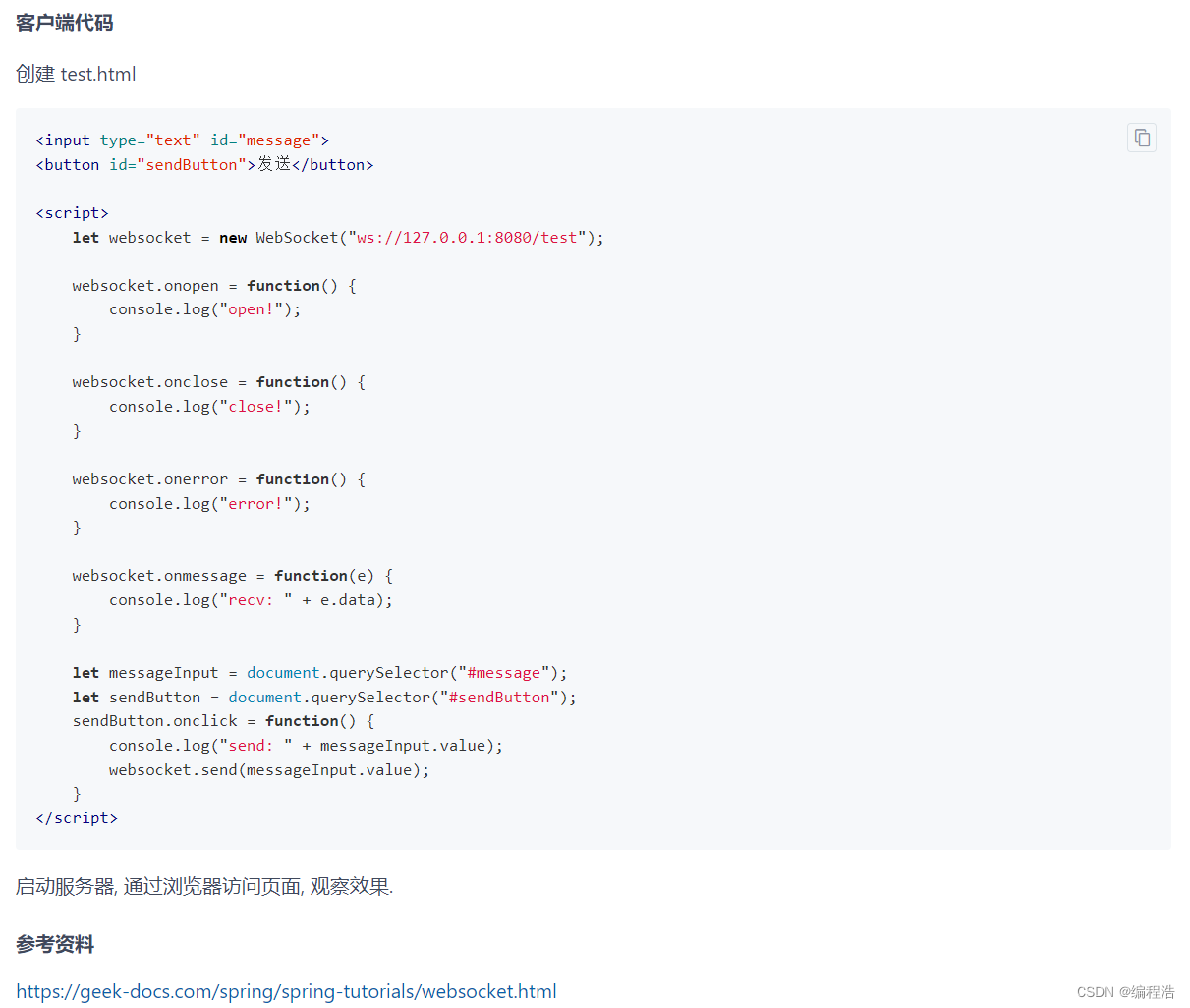
Task: Click the "ws://127.0.0.1:8080/test" URL string
Action: click(466, 238)
